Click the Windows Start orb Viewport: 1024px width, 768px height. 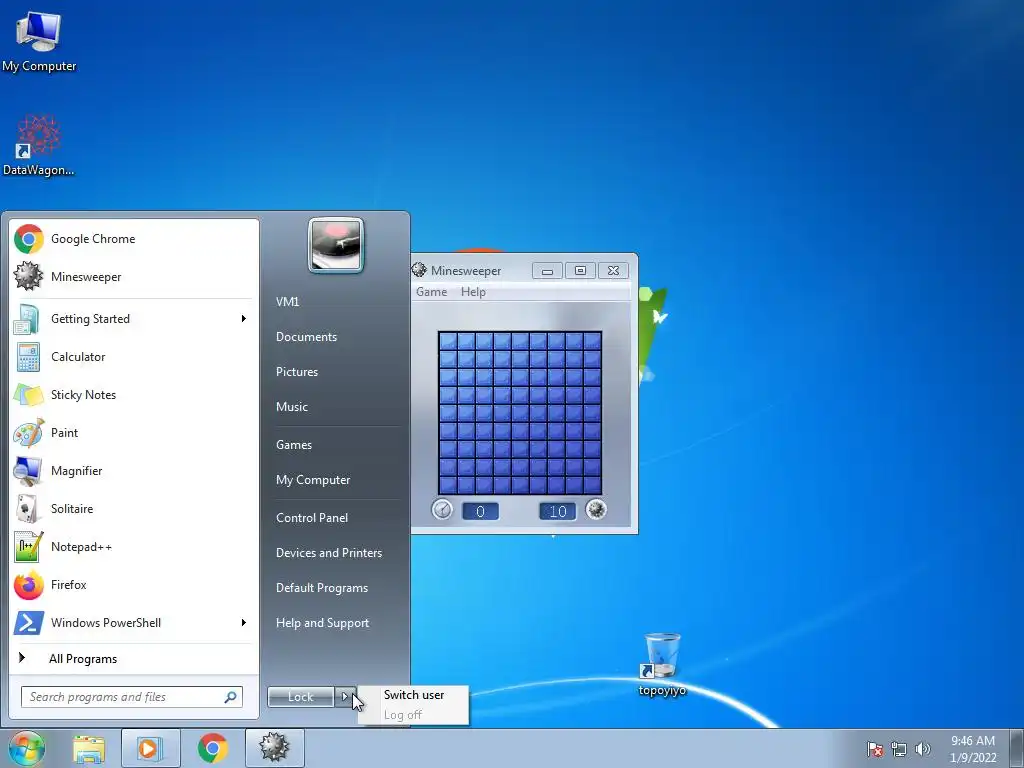(26, 748)
